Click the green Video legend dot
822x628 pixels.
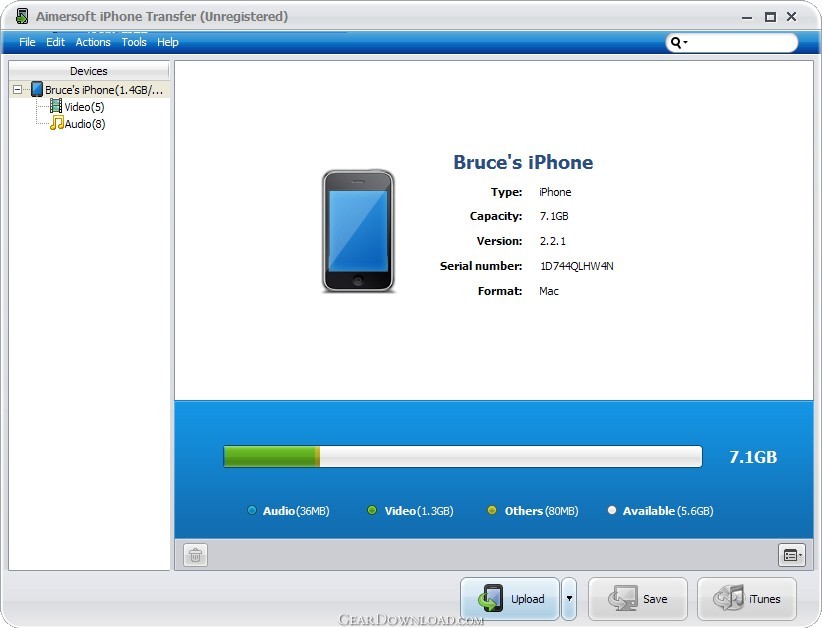pos(372,510)
